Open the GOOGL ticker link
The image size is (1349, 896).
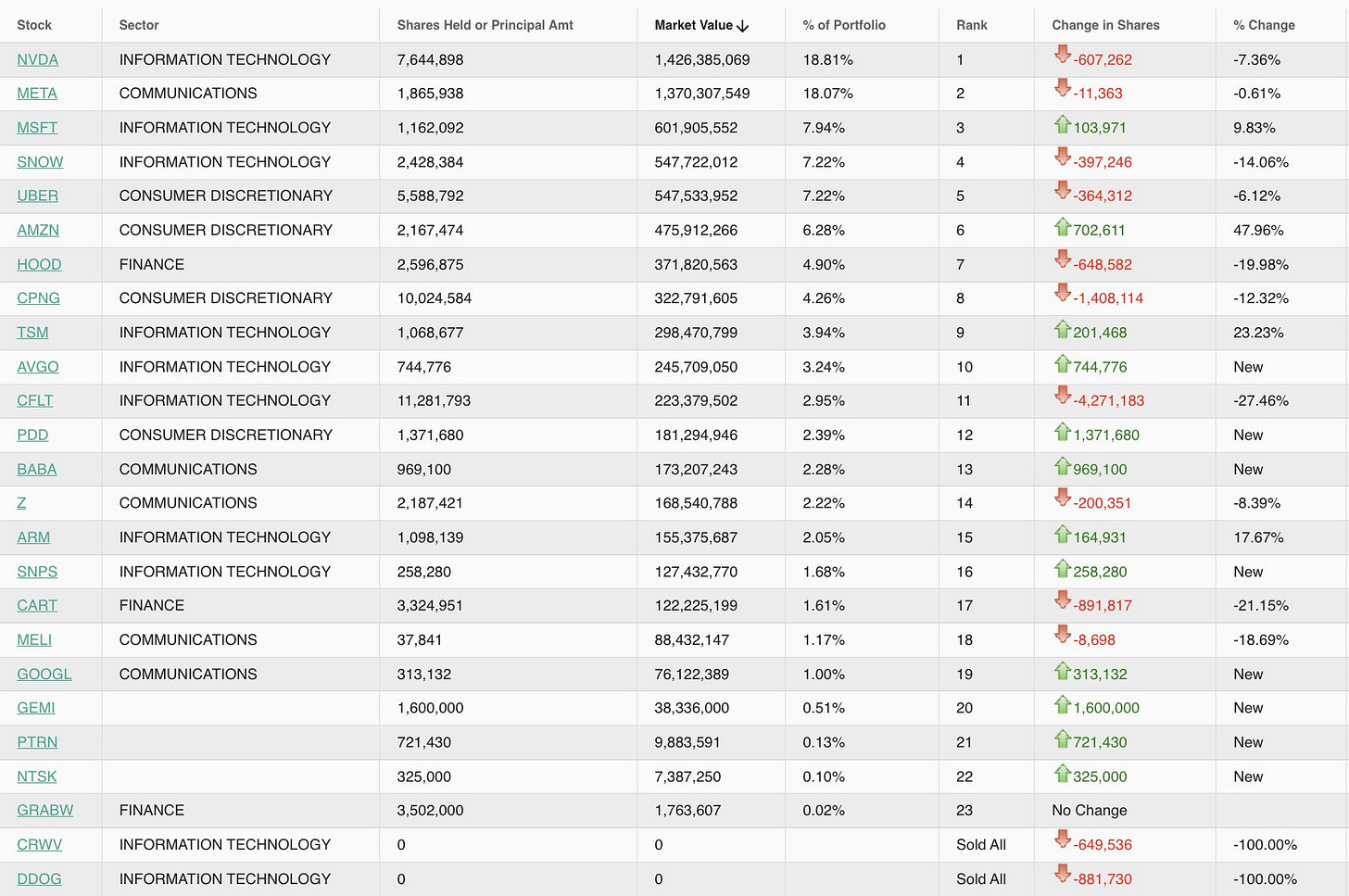(44, 674)
